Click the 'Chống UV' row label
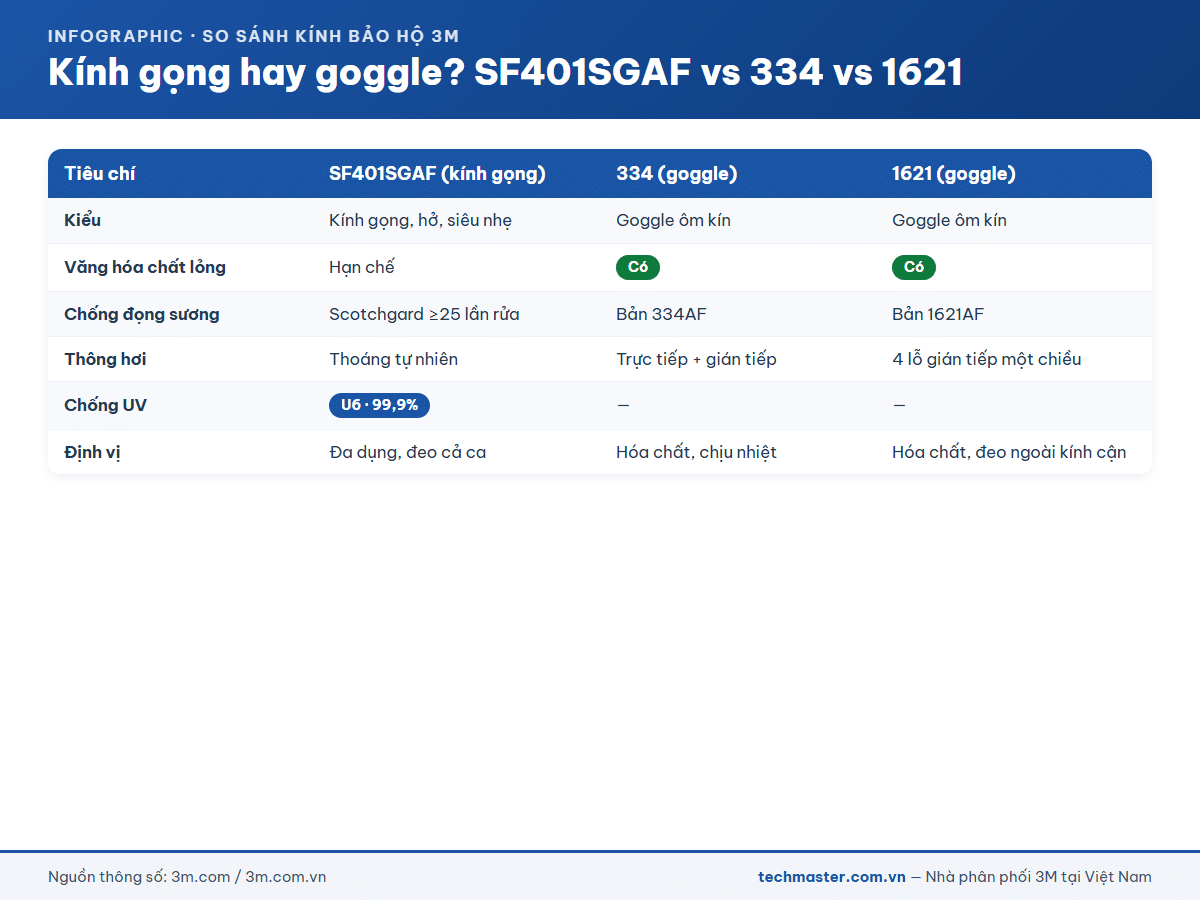The width and height of the screenshot is (1200, 900). pyautogui.click(x=105, y=405)
